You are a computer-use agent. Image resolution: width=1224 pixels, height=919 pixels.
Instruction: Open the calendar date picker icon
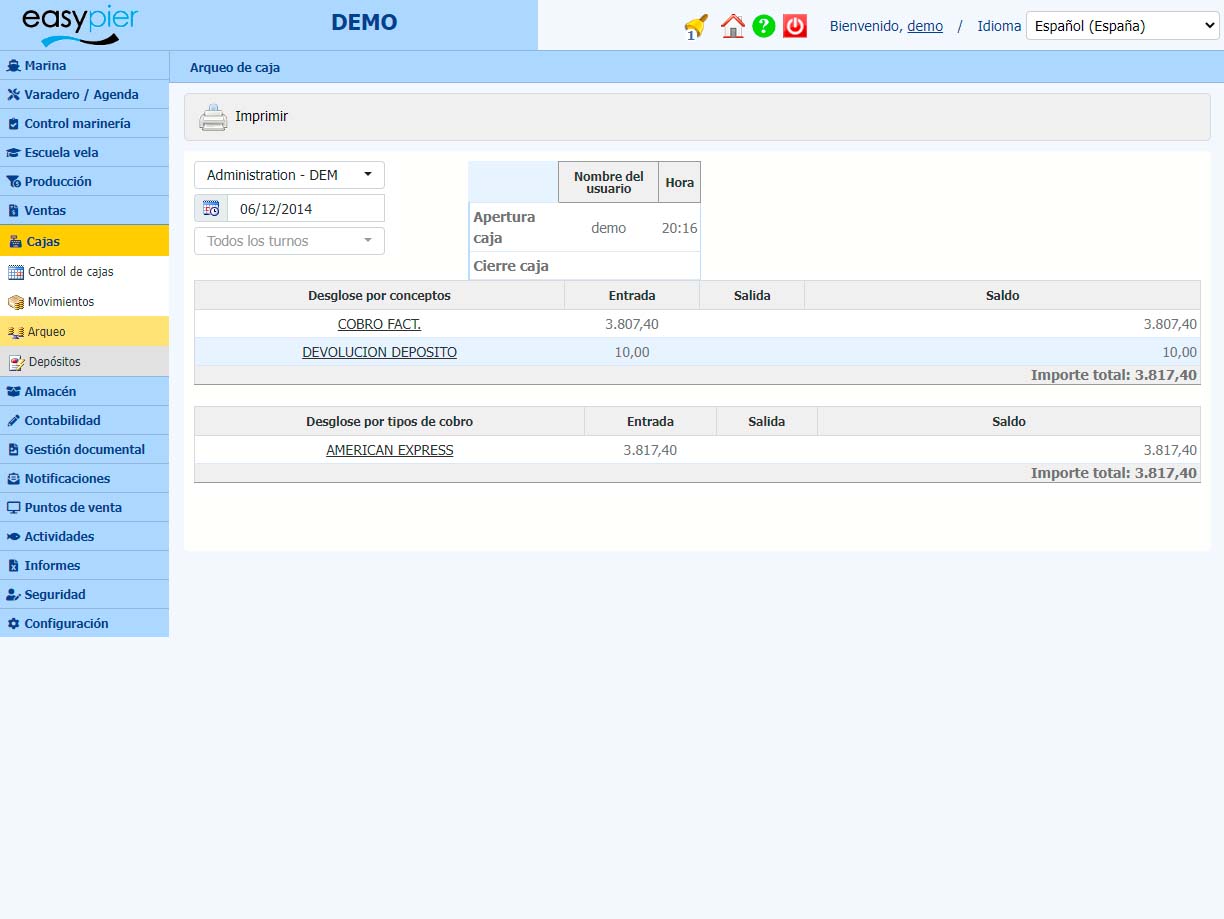(x=211, y=208)
